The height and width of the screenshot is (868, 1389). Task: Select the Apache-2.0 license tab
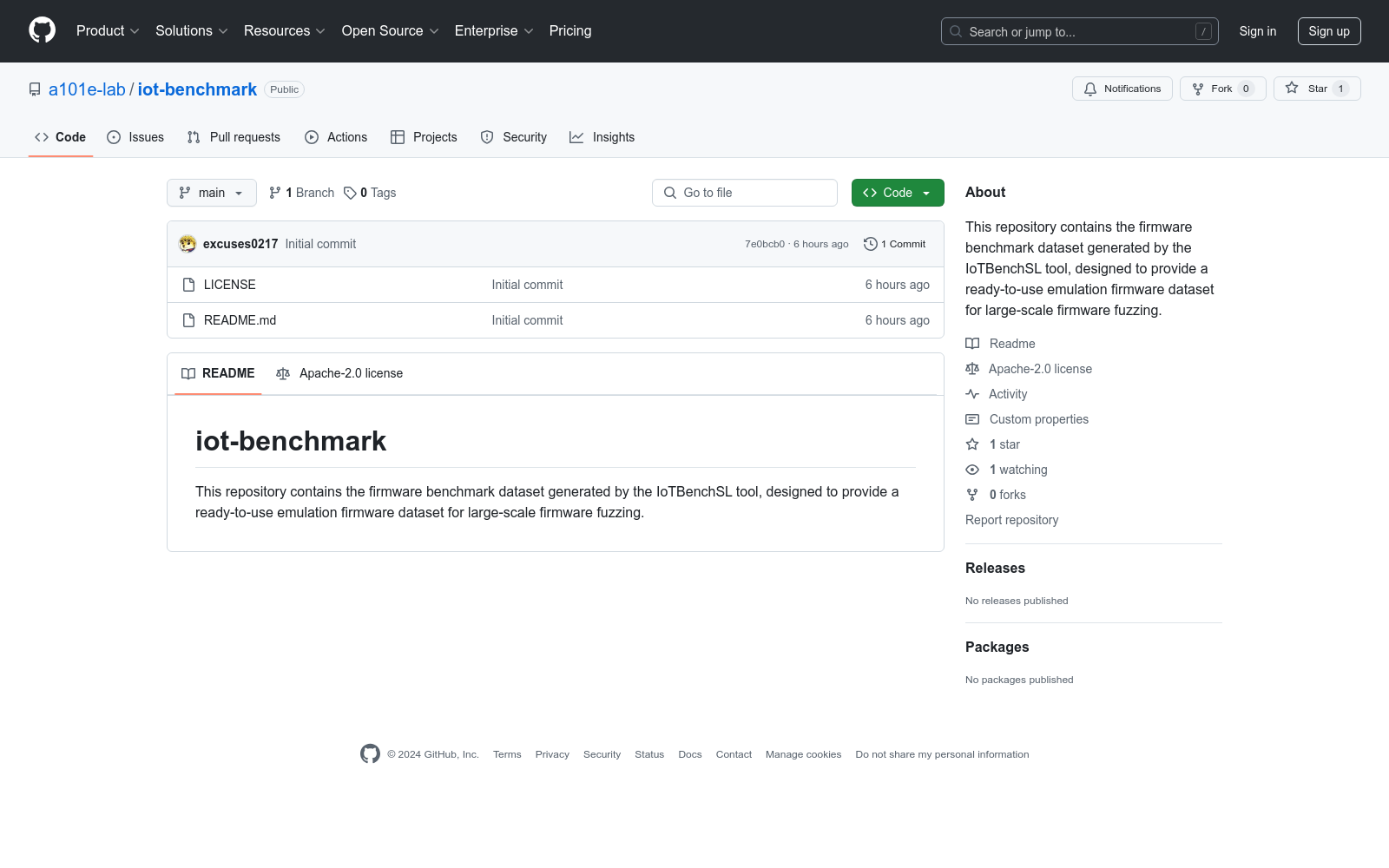[339, 373]
